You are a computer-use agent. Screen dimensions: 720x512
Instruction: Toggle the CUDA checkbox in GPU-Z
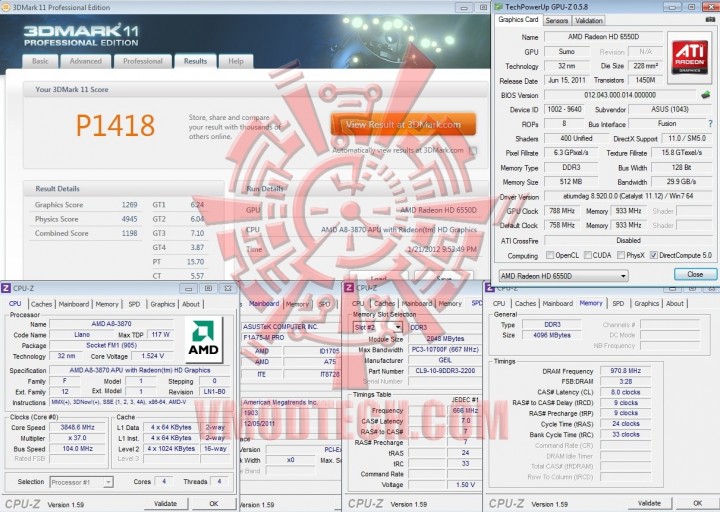point(587,255)
